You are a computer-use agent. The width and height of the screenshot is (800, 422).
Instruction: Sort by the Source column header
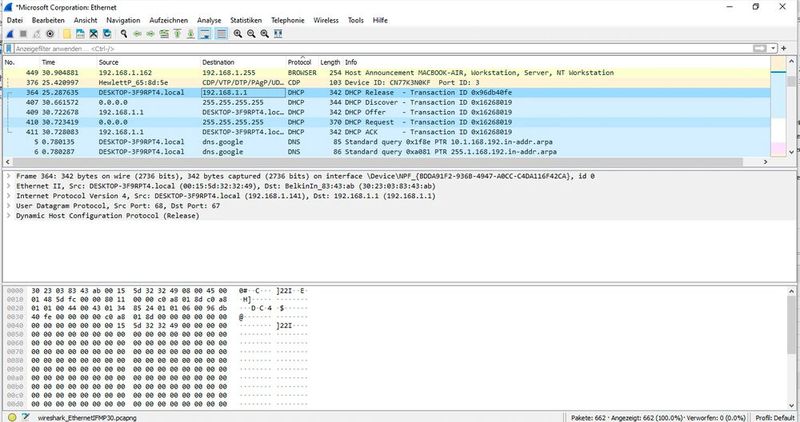148,62
